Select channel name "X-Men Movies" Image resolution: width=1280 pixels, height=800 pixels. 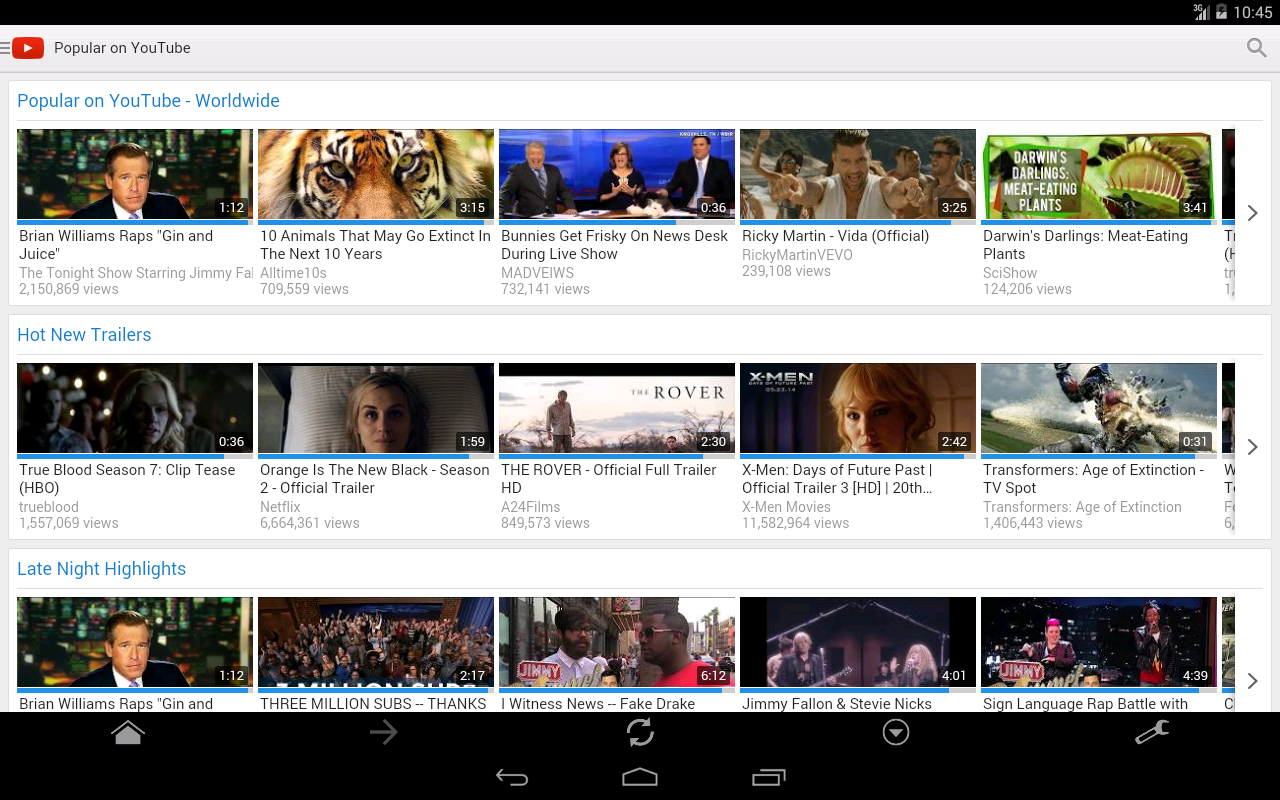[x=786, y=507]
